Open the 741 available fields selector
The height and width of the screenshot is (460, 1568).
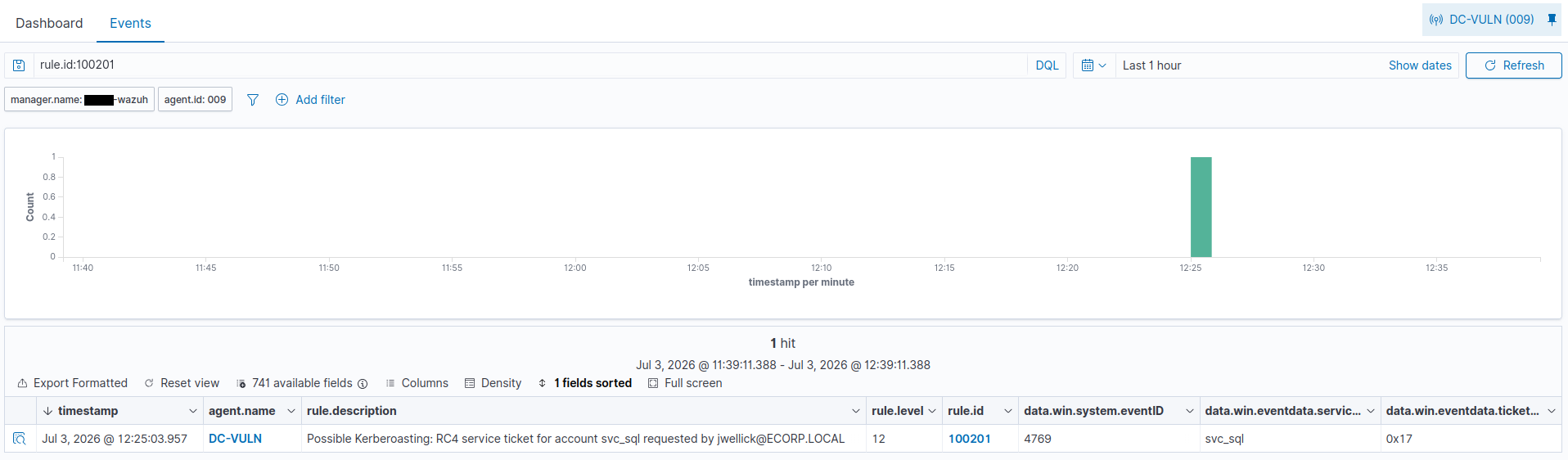[x=295, y=383]
